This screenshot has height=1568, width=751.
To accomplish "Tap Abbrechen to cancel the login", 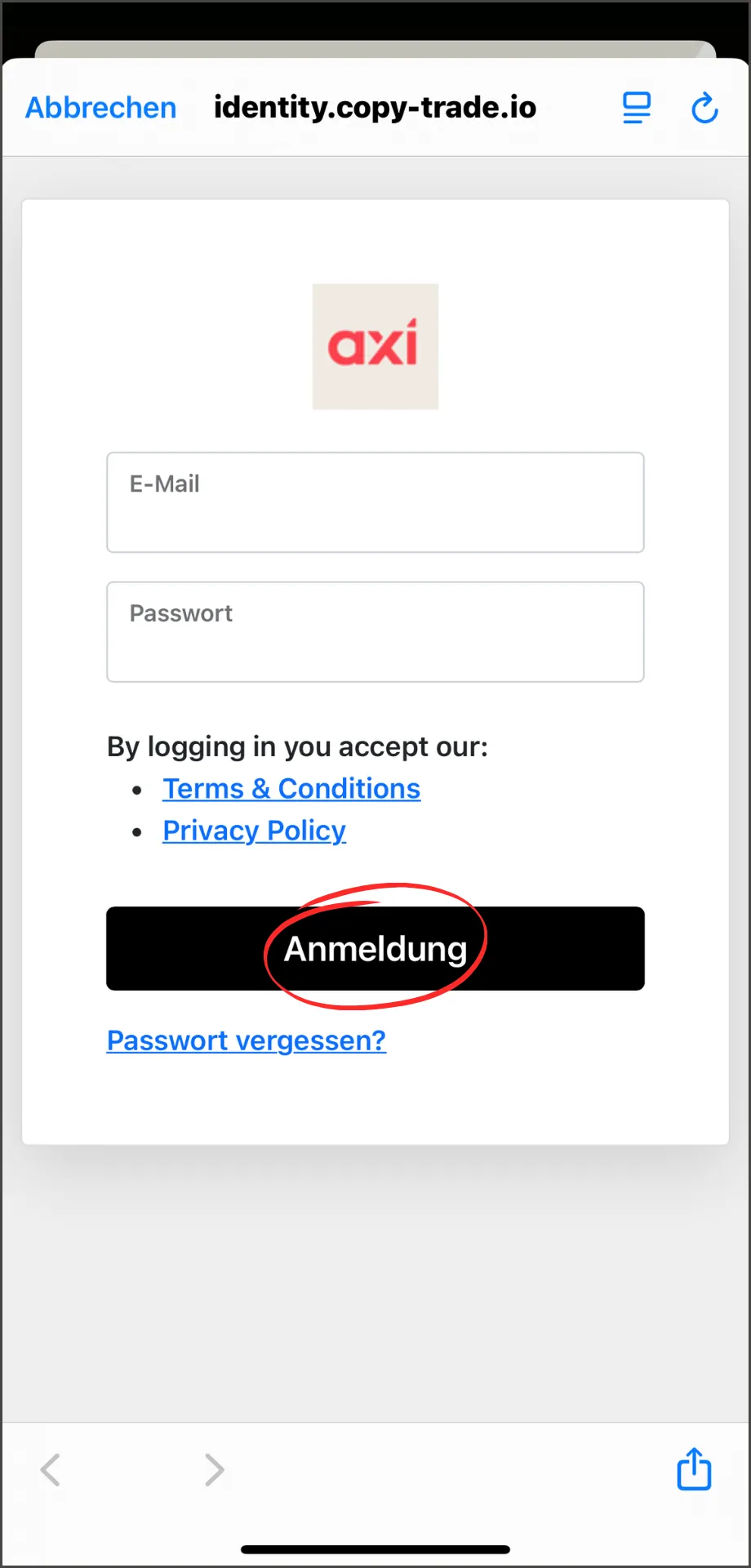I will tap(101, 108).
